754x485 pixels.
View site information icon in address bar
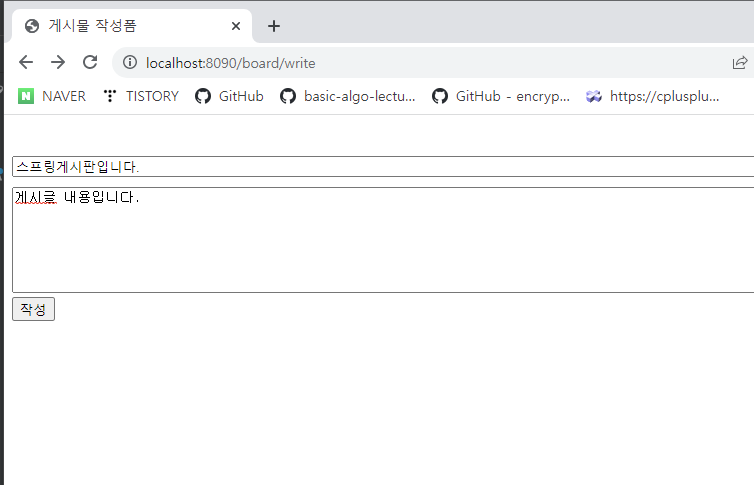[x=130, y=62]
